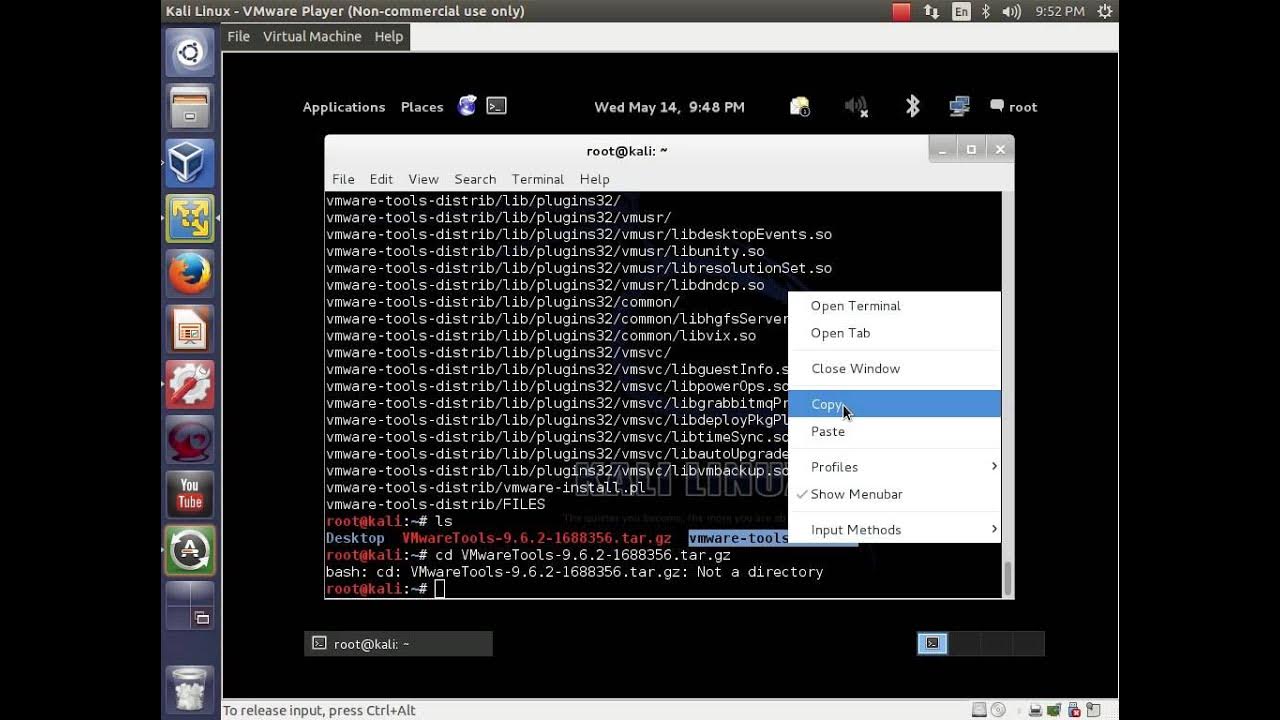Open the terminal Search menu
Screen dimensions: 1280x720
coord(475,179)
